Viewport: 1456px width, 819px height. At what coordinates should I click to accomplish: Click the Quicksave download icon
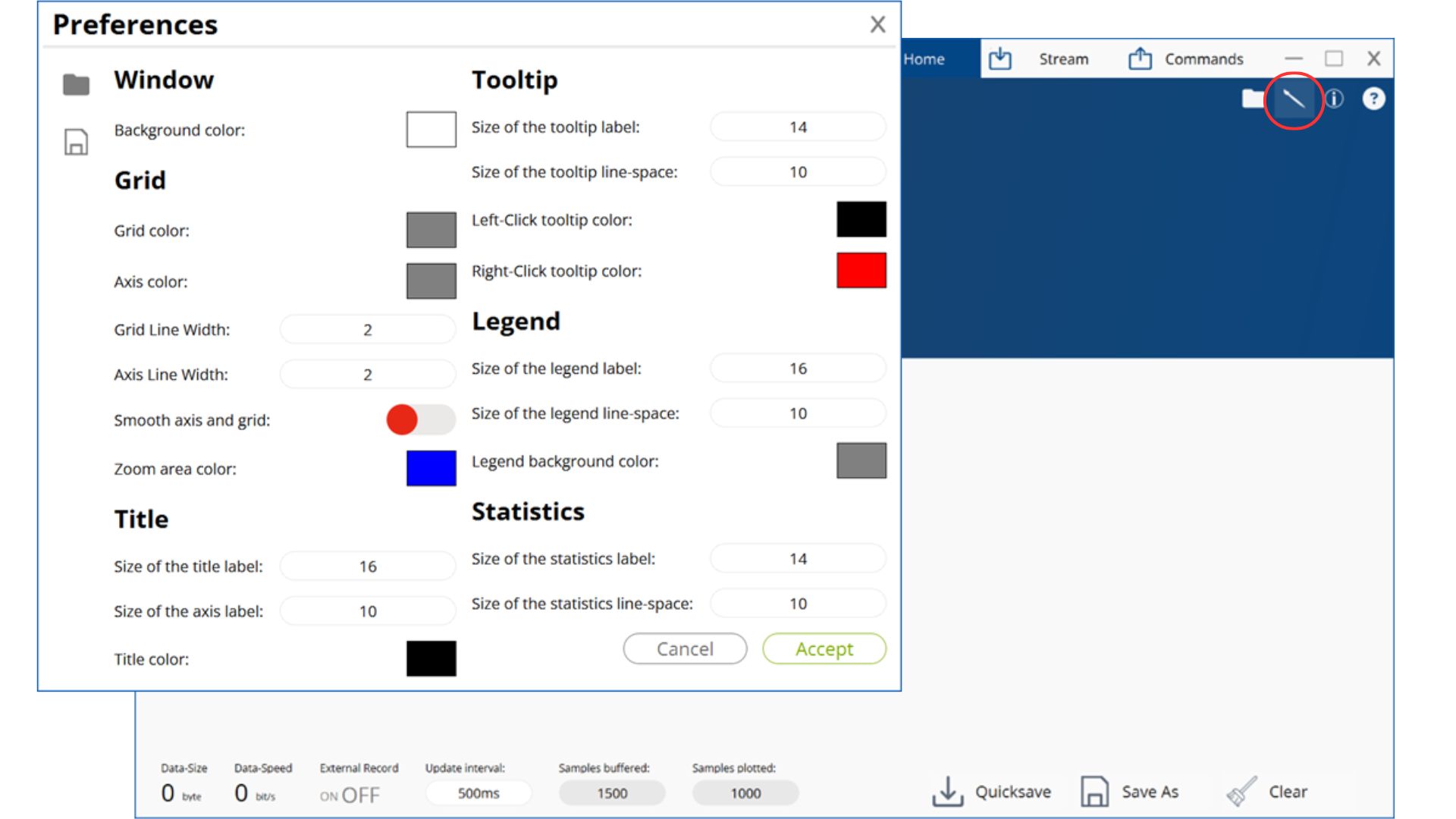(947, 792)
